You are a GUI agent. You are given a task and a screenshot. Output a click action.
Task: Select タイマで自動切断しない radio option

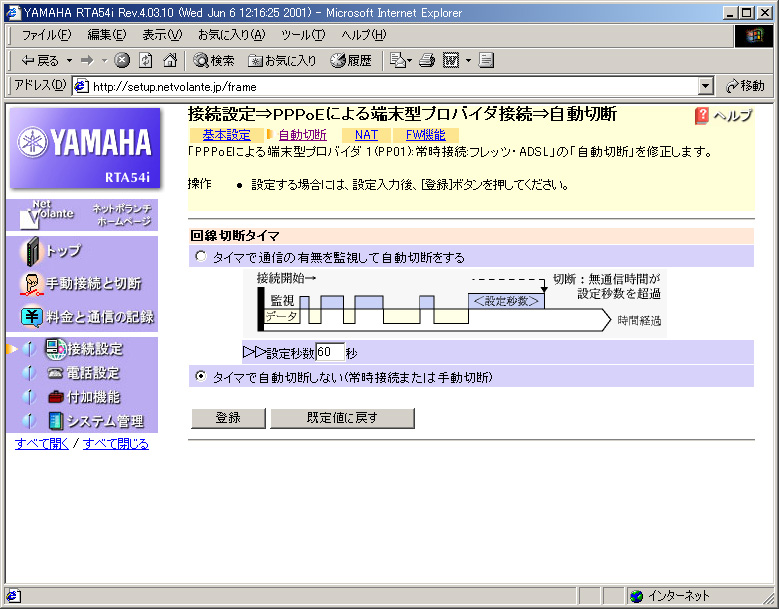coord(201,377)
